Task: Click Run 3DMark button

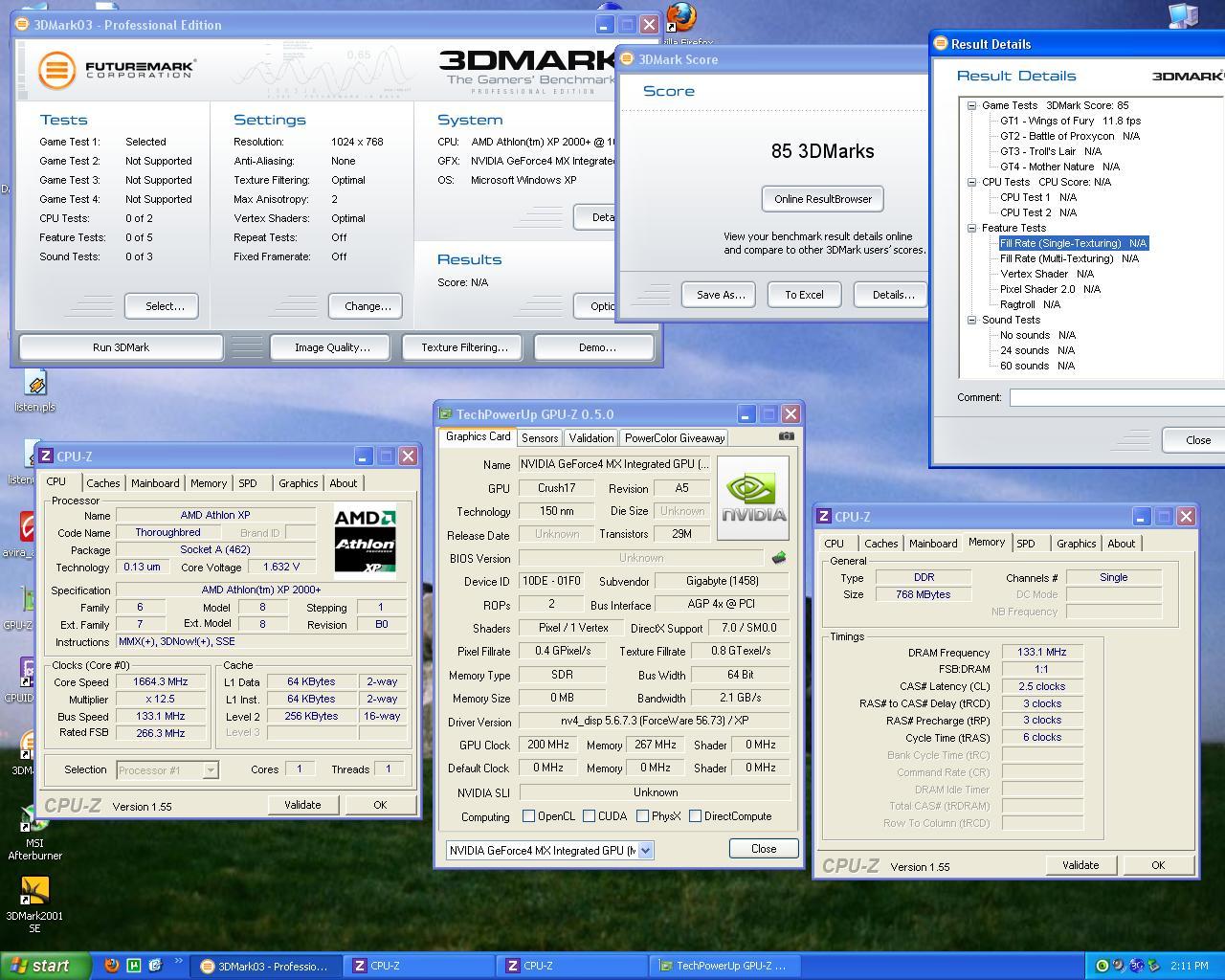Action: (121, 347)
